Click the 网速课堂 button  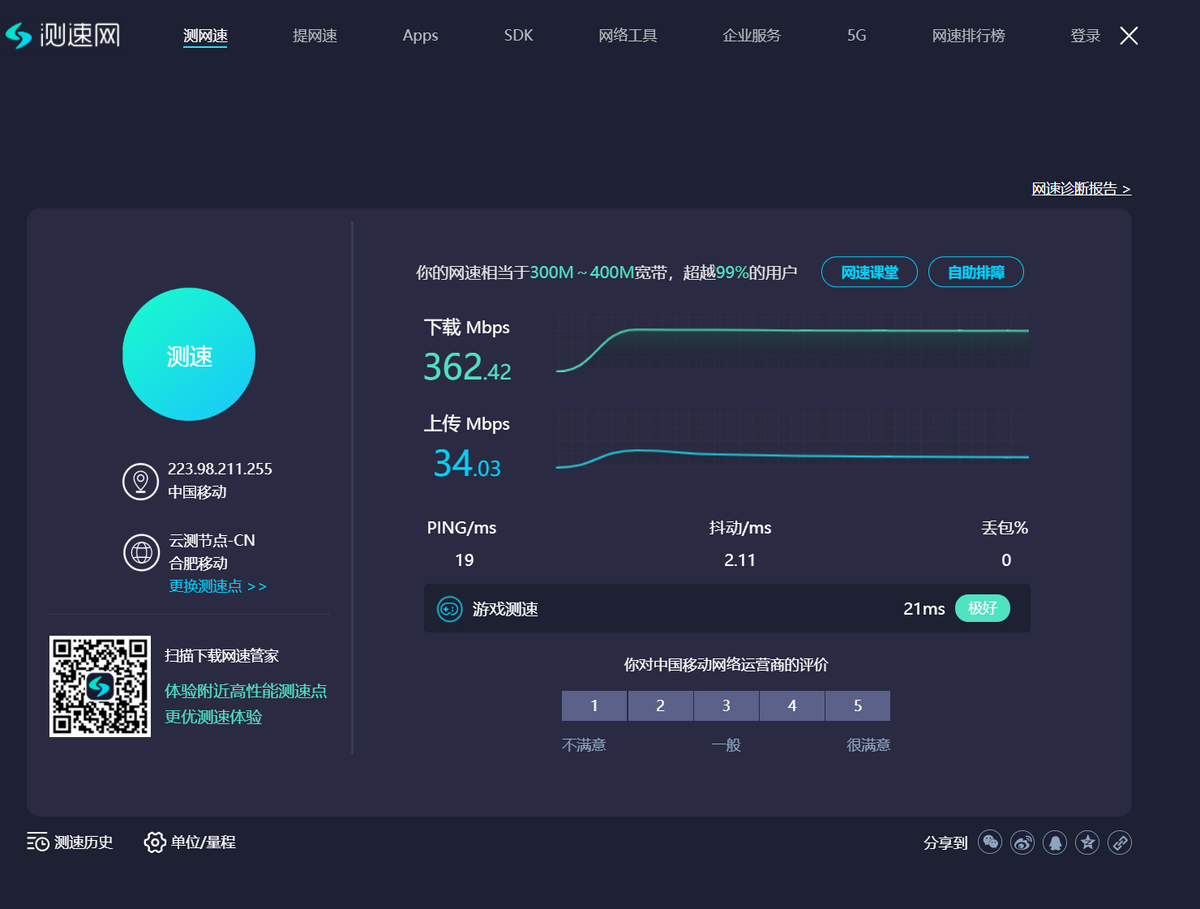tap(869, 272)
